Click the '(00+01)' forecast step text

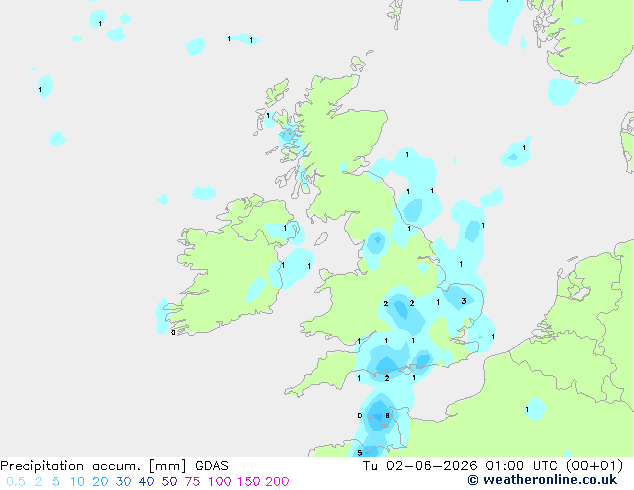[594, 466]
